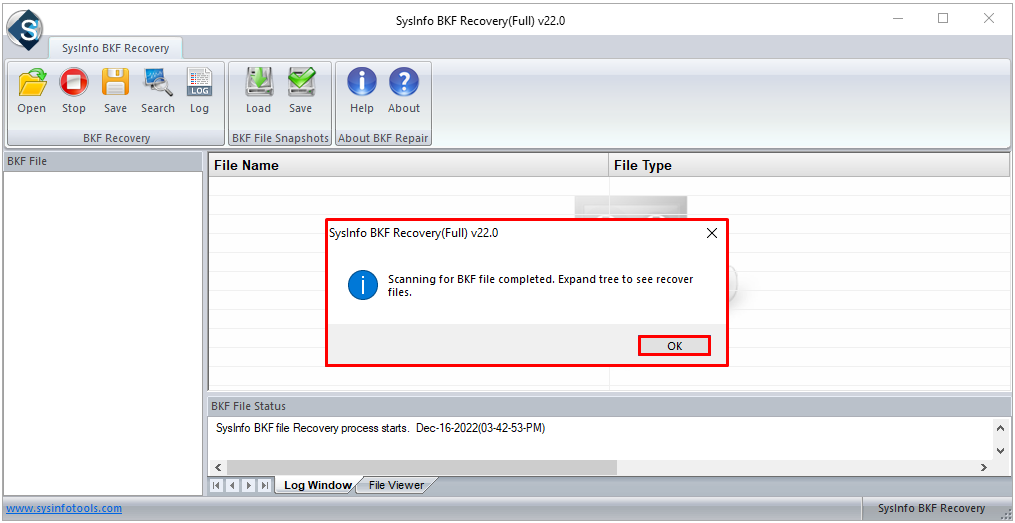Open a BKF file with Open icon
This screenshot has height=523, width=1015.
pos(32,91)
